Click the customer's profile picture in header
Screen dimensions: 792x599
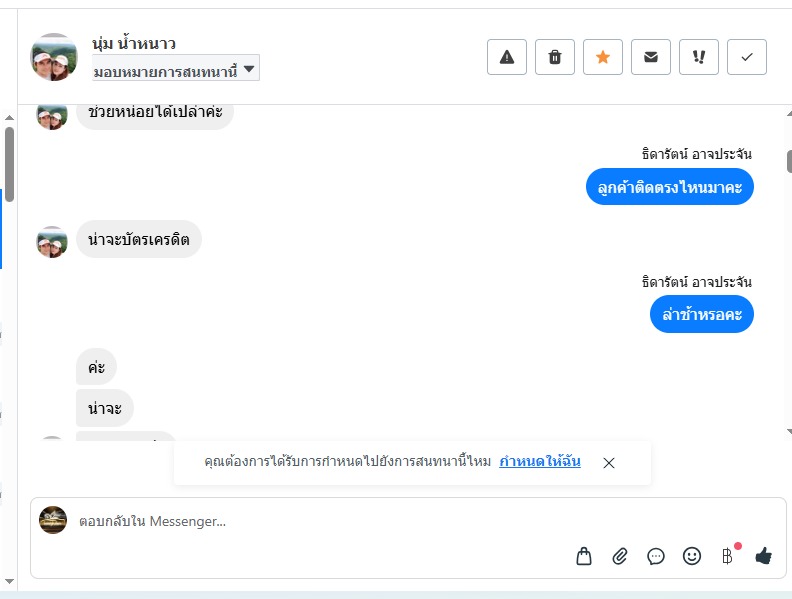[x=54, y=57]
